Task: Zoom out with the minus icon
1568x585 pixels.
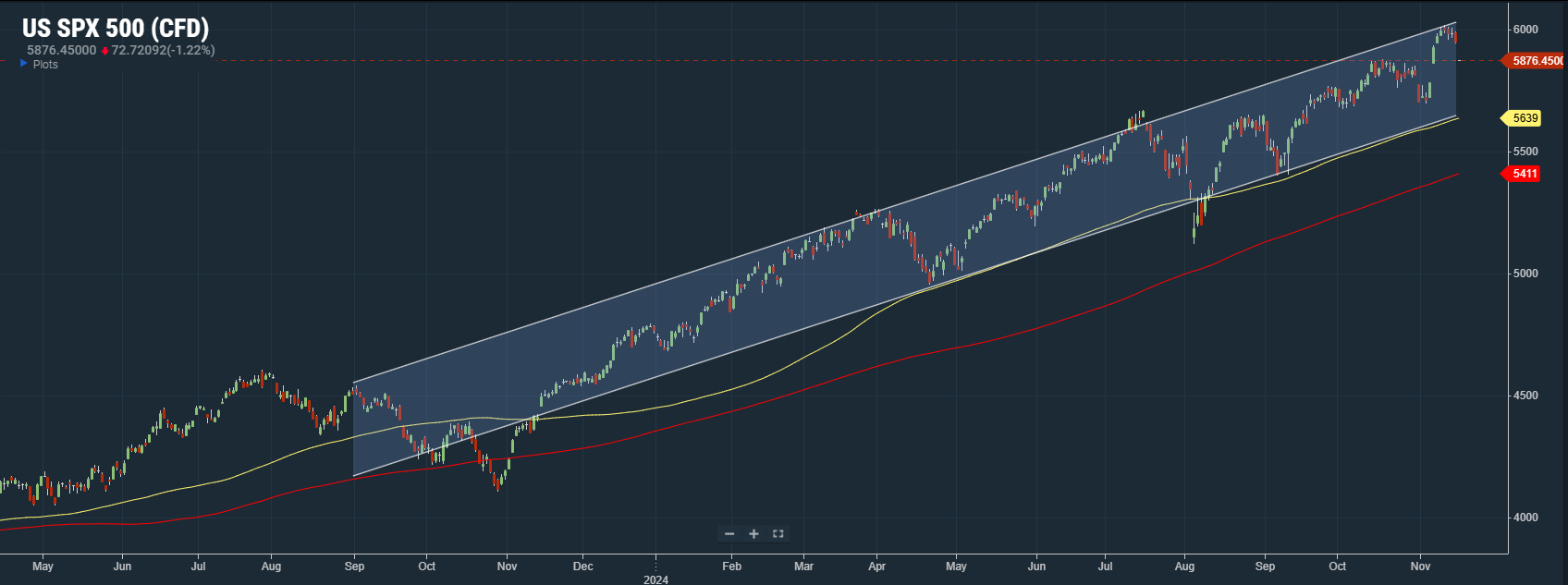Action: click(x=729, y=533)
